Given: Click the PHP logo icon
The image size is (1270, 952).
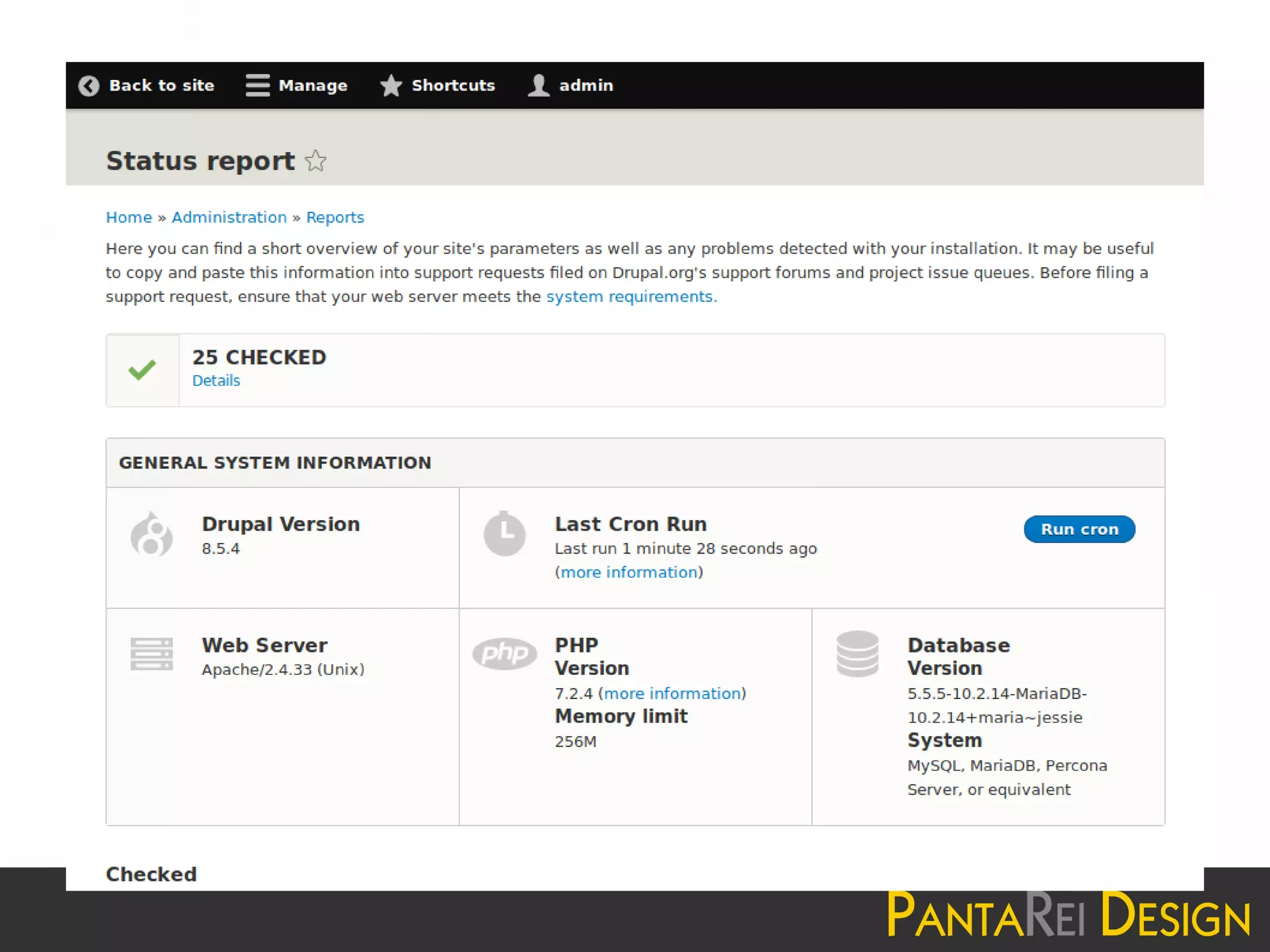Looking at the screenshot, I should [x=504, y=653].
